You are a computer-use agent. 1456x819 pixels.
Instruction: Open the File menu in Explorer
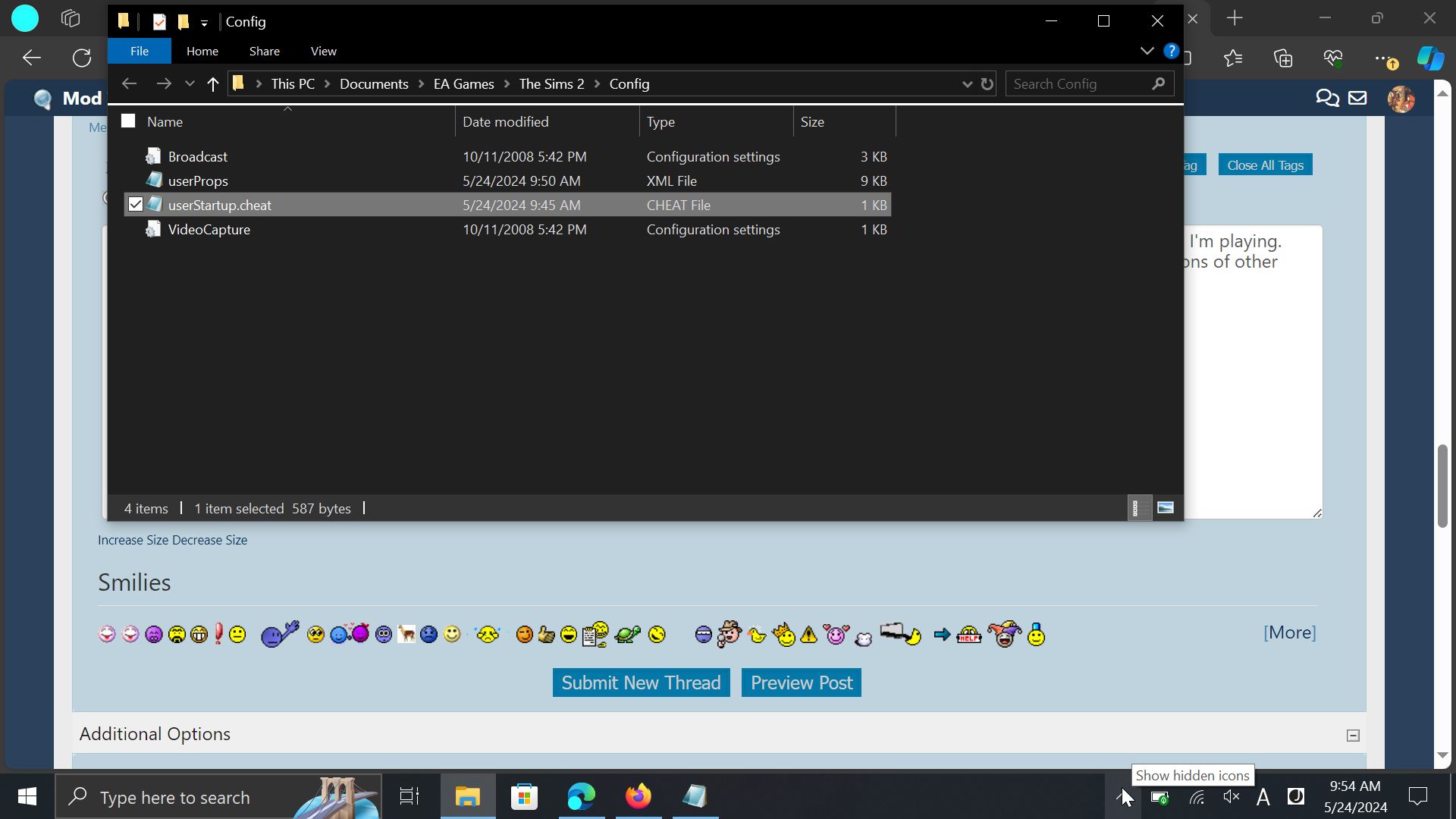coord(139,51)
